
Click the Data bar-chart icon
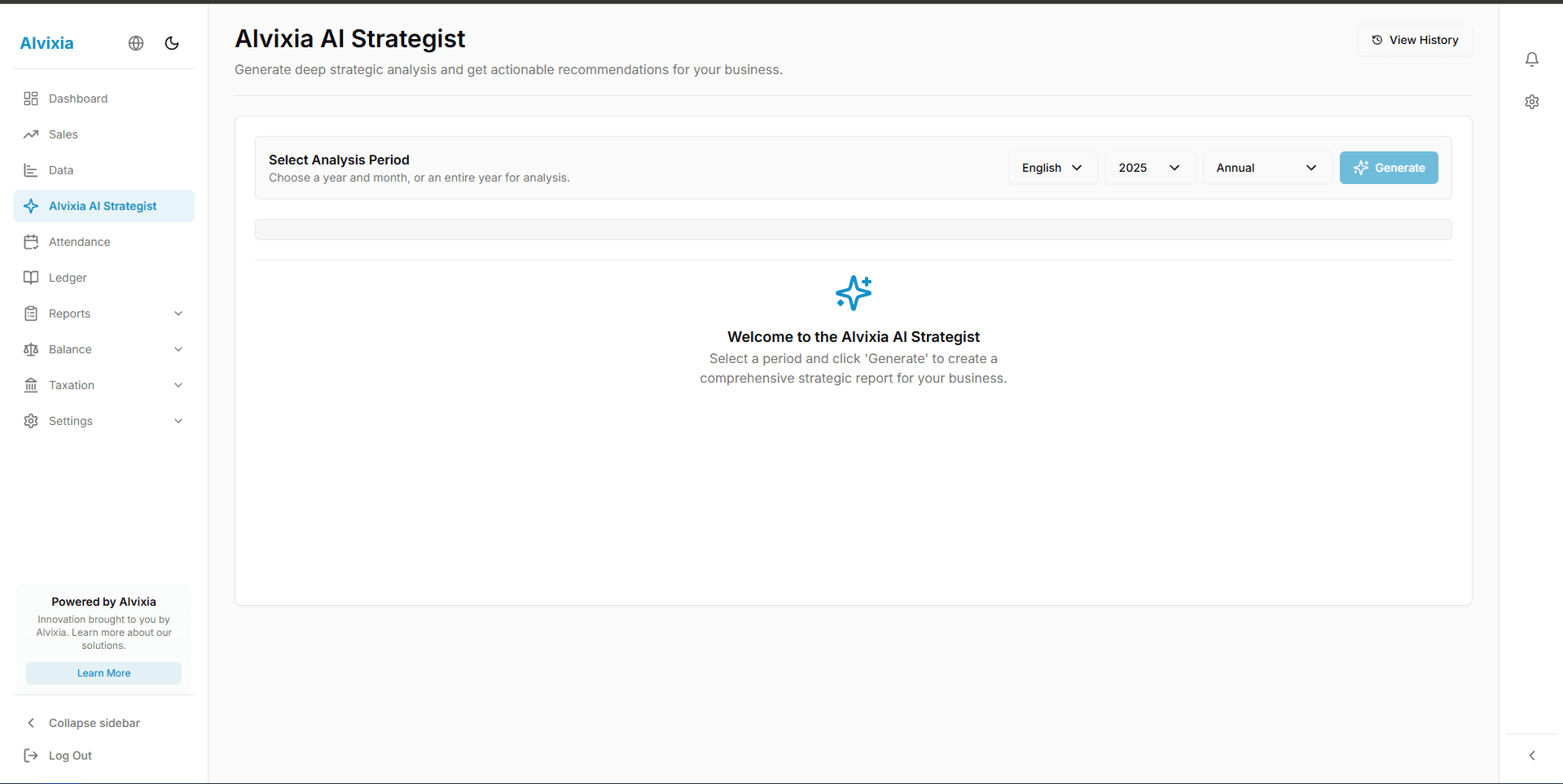tap(31, 170)
